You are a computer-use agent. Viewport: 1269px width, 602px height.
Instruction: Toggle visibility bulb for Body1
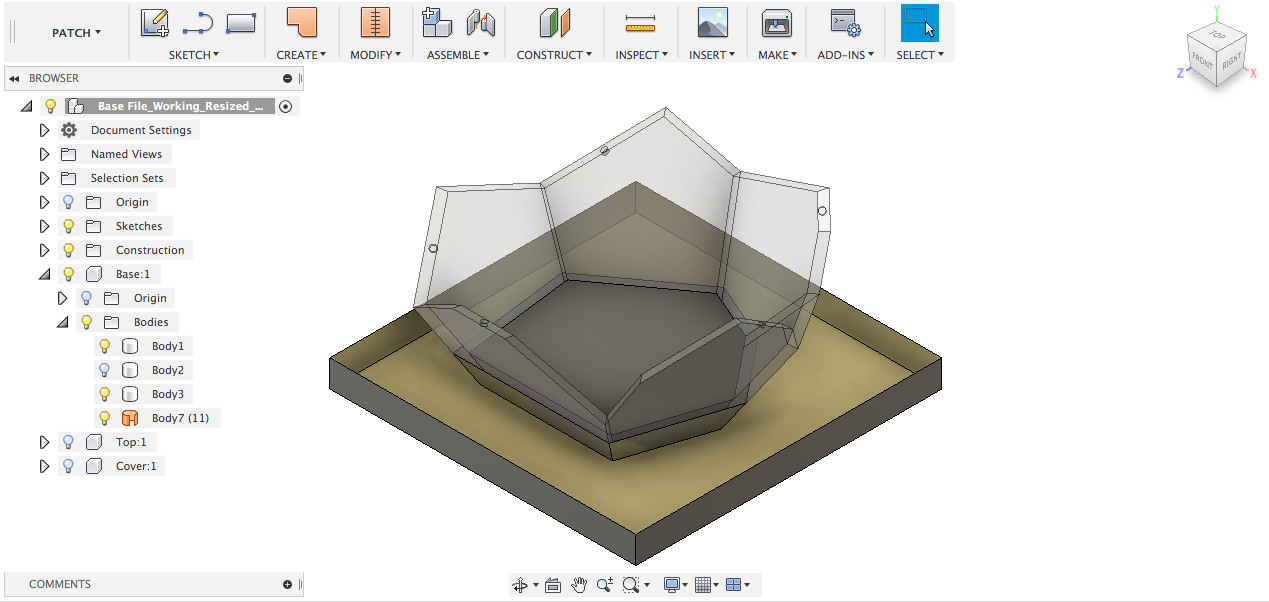104,346
